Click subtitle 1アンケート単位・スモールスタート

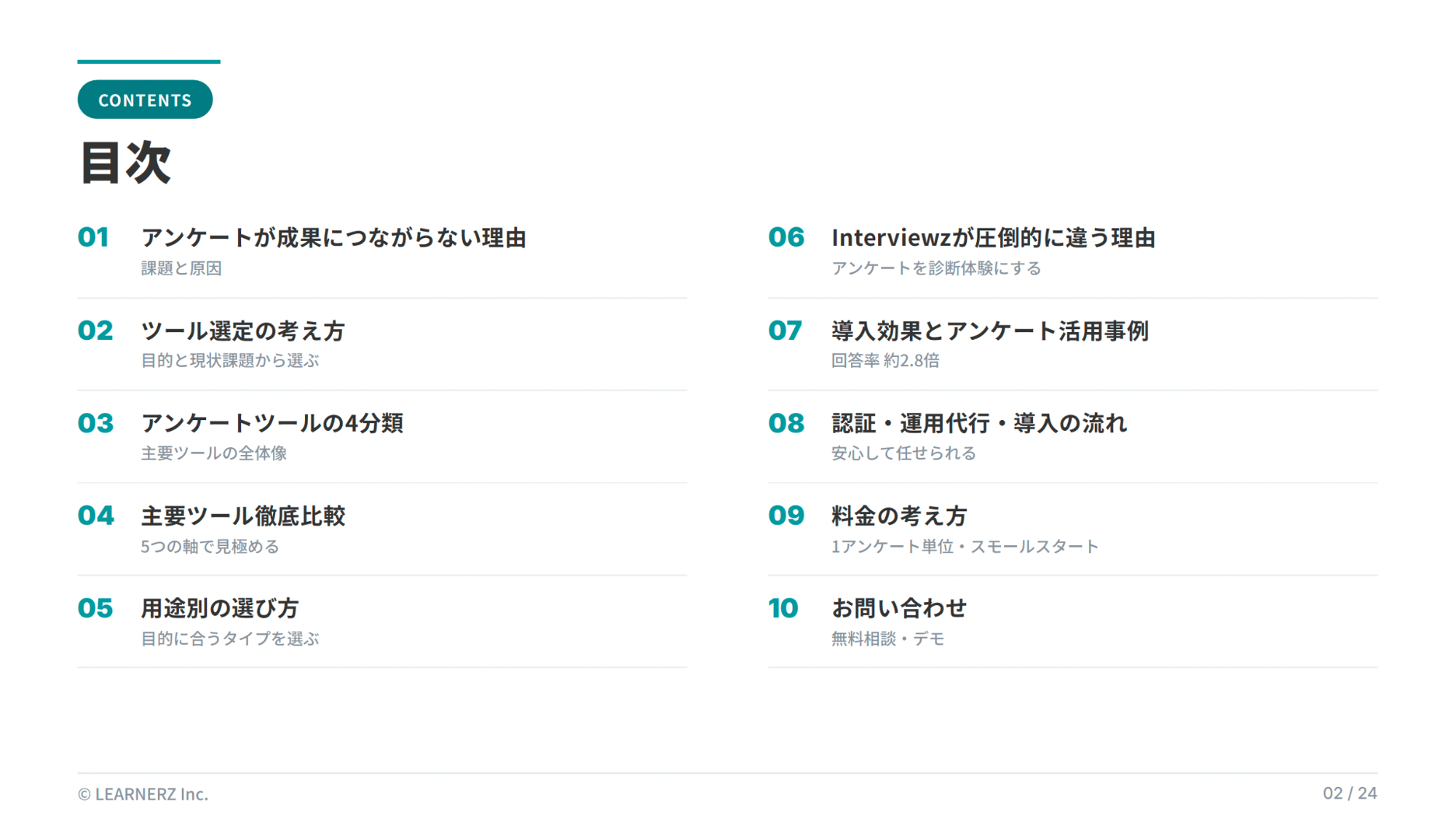click(x=965, y=546)
